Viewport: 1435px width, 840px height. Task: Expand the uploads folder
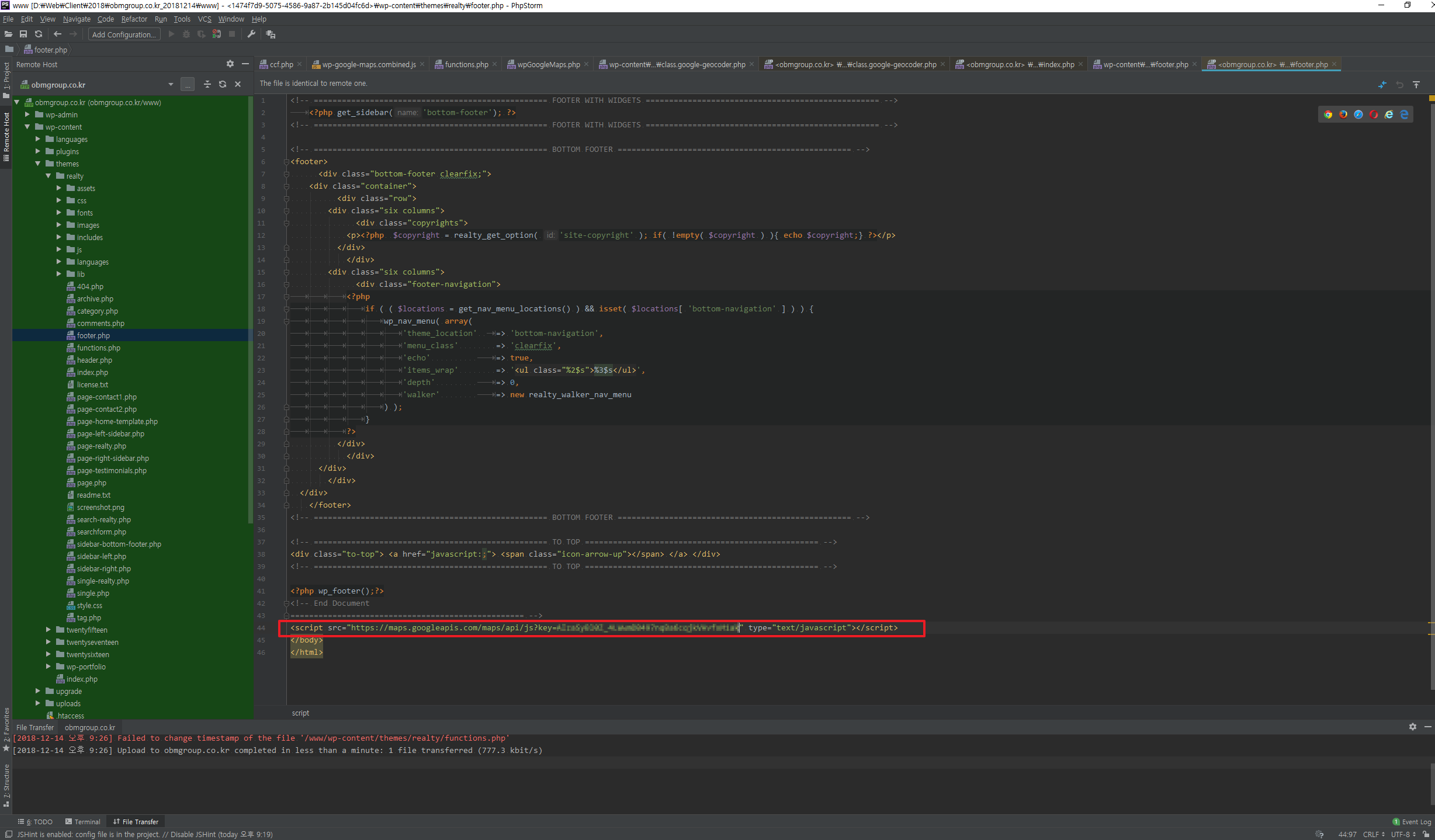38,703
